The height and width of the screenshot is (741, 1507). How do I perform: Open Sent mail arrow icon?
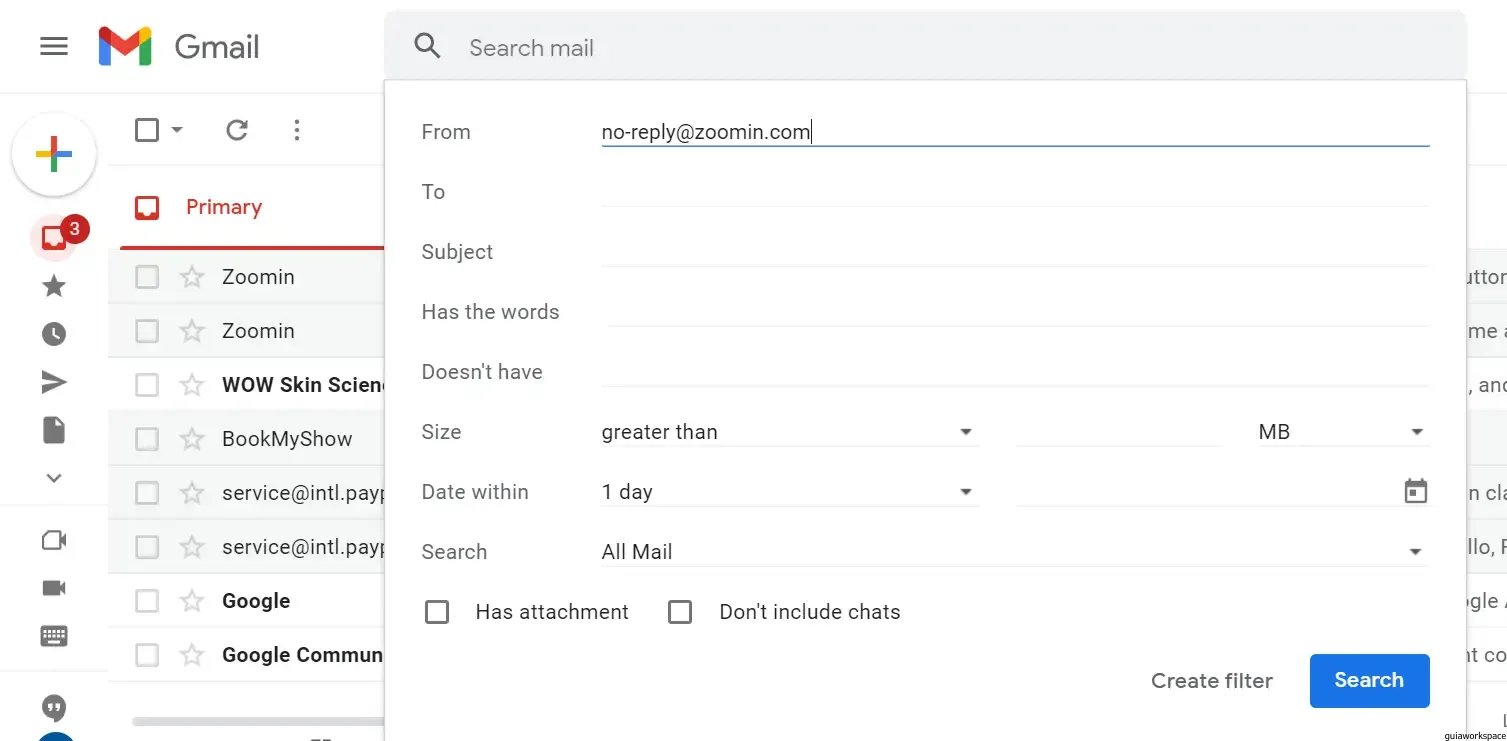54,382
